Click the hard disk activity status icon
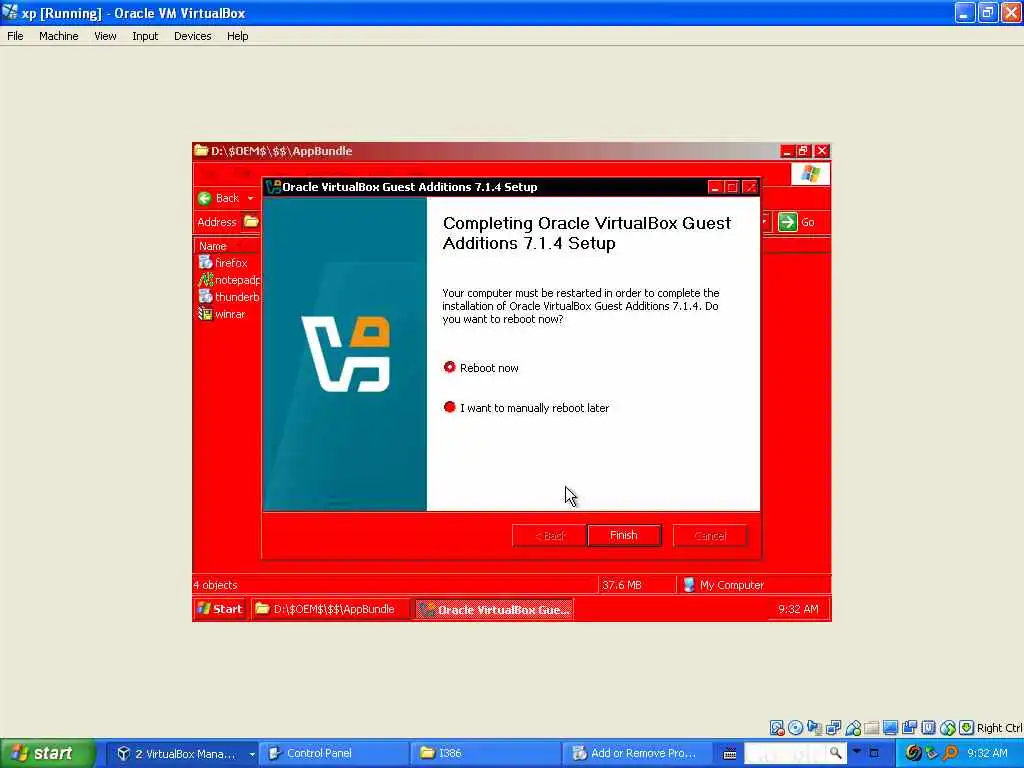This screenshot has width=1024, height=768. click(776, 728)
